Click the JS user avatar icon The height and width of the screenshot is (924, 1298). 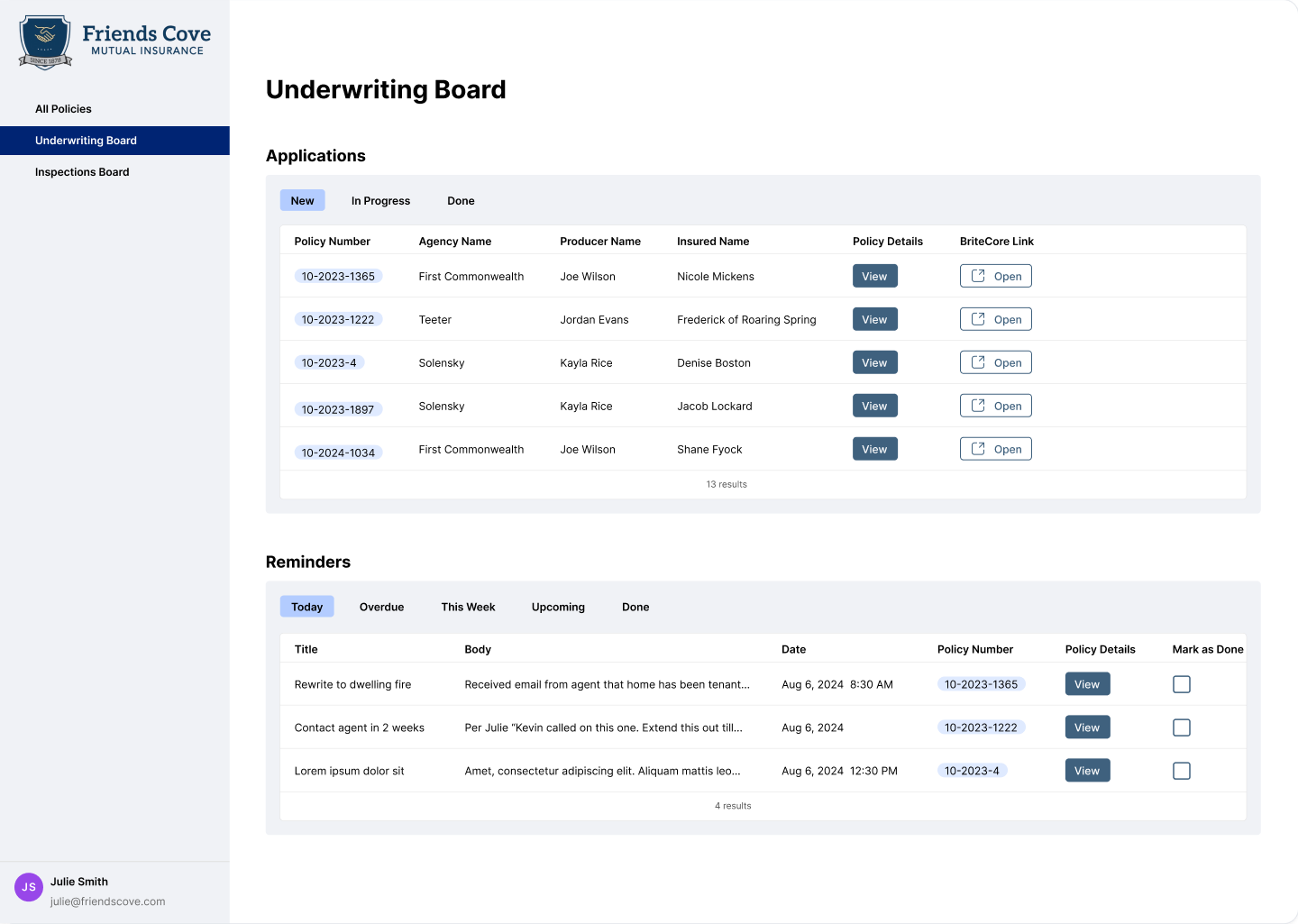29,887
